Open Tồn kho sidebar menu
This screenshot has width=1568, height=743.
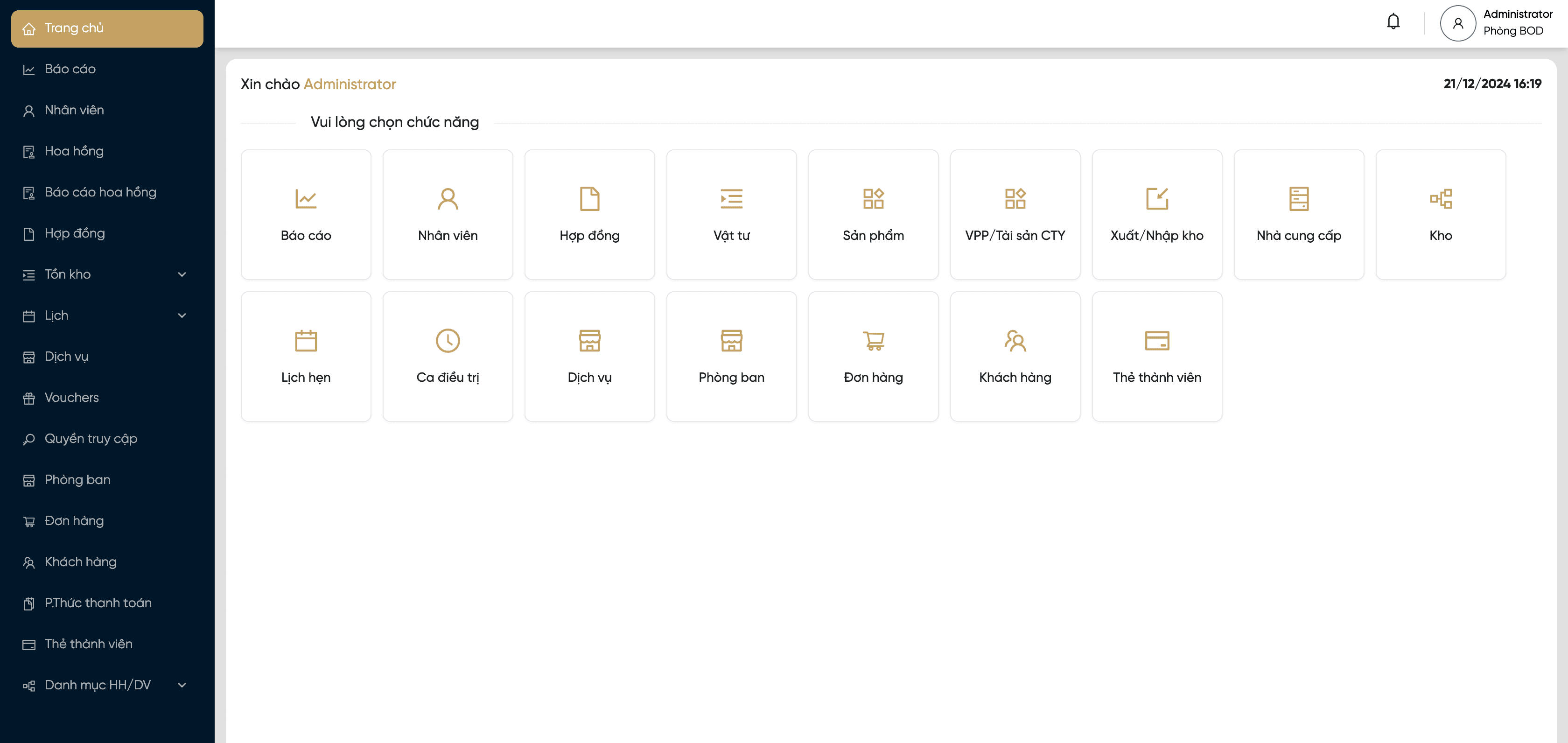pos(107,274)
